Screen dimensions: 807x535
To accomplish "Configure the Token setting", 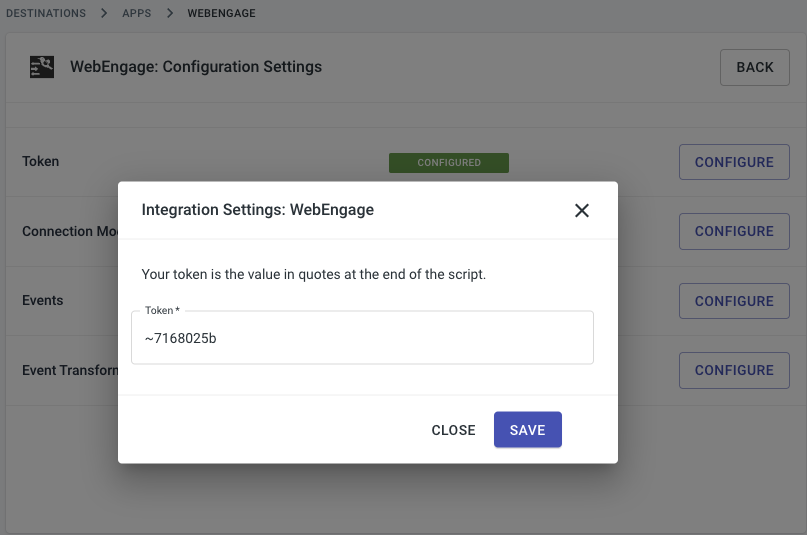I will (x=734, y=162).
